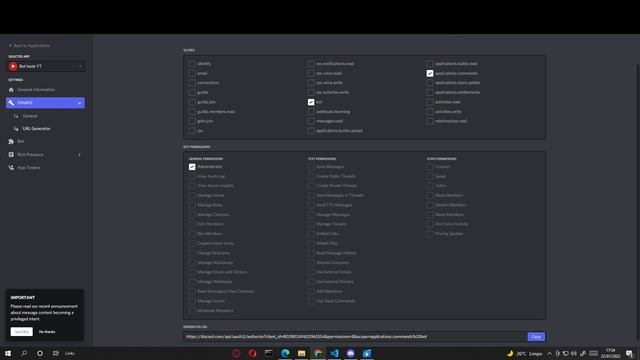
Task: Open red Opera browser on taskbar
Action: pyautogui.click(x=253, y=353)
